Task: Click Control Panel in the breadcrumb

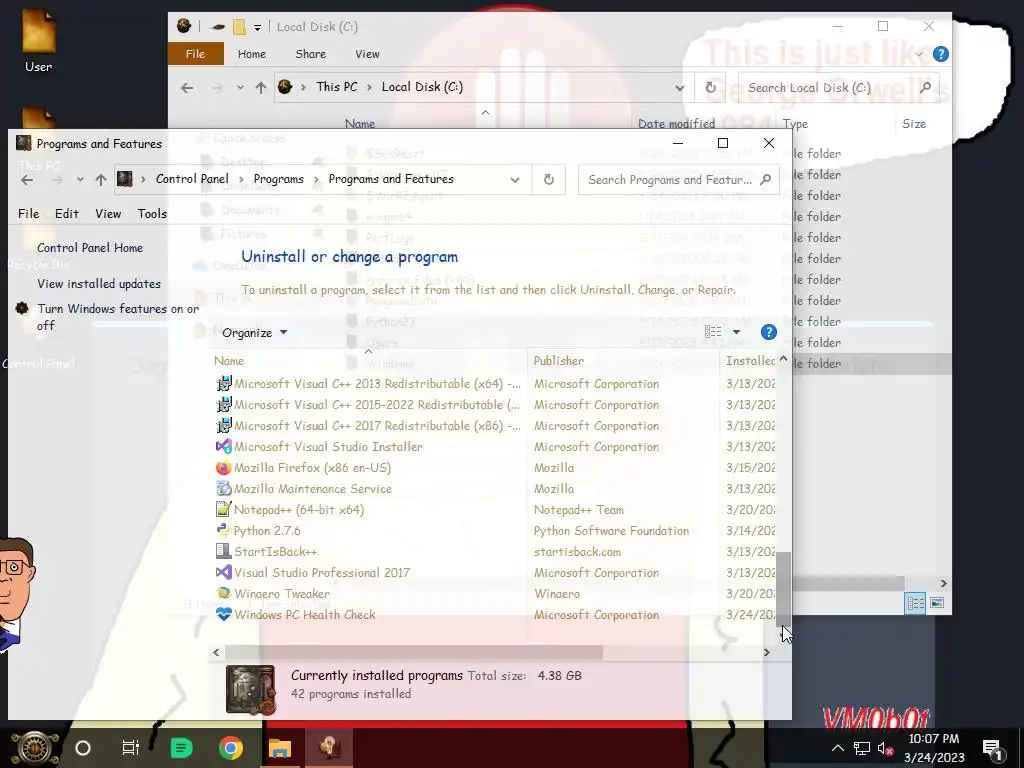Action: [192, 179]
